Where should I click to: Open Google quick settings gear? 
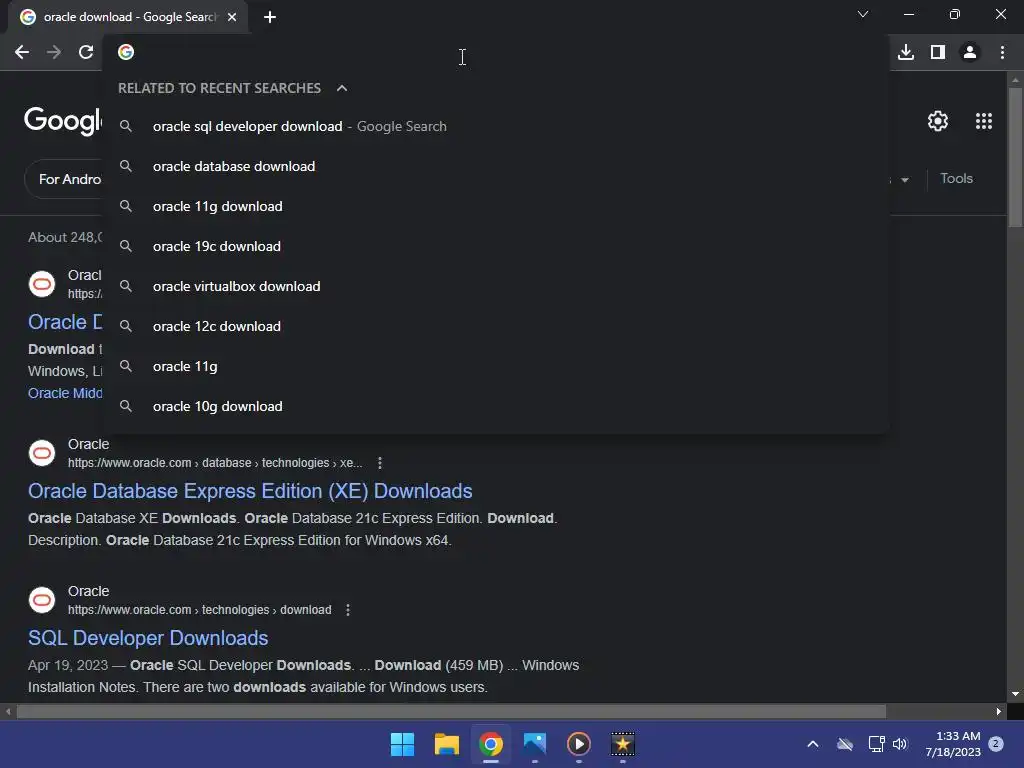938,121
